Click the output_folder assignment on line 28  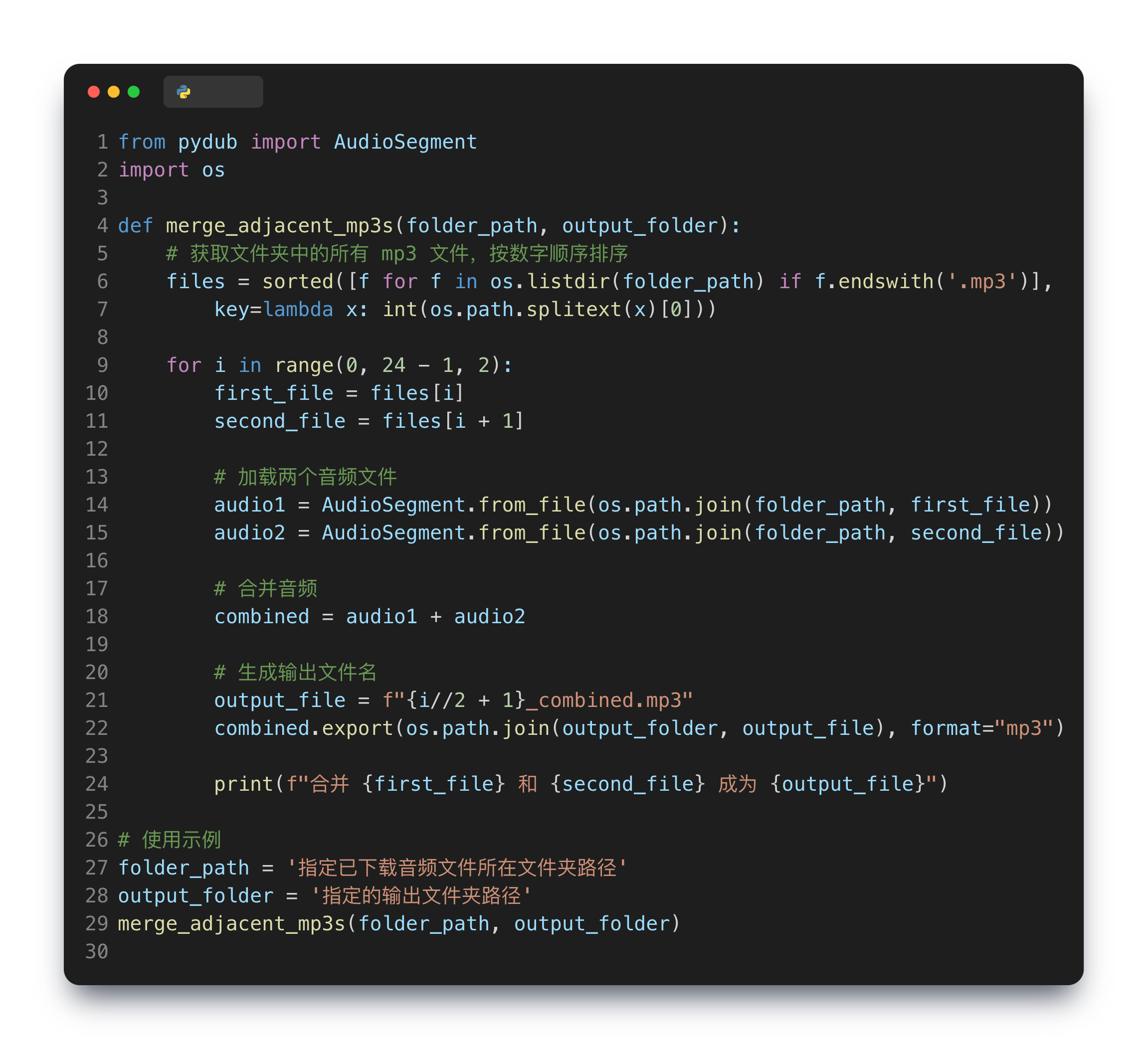tap(195, 896)
